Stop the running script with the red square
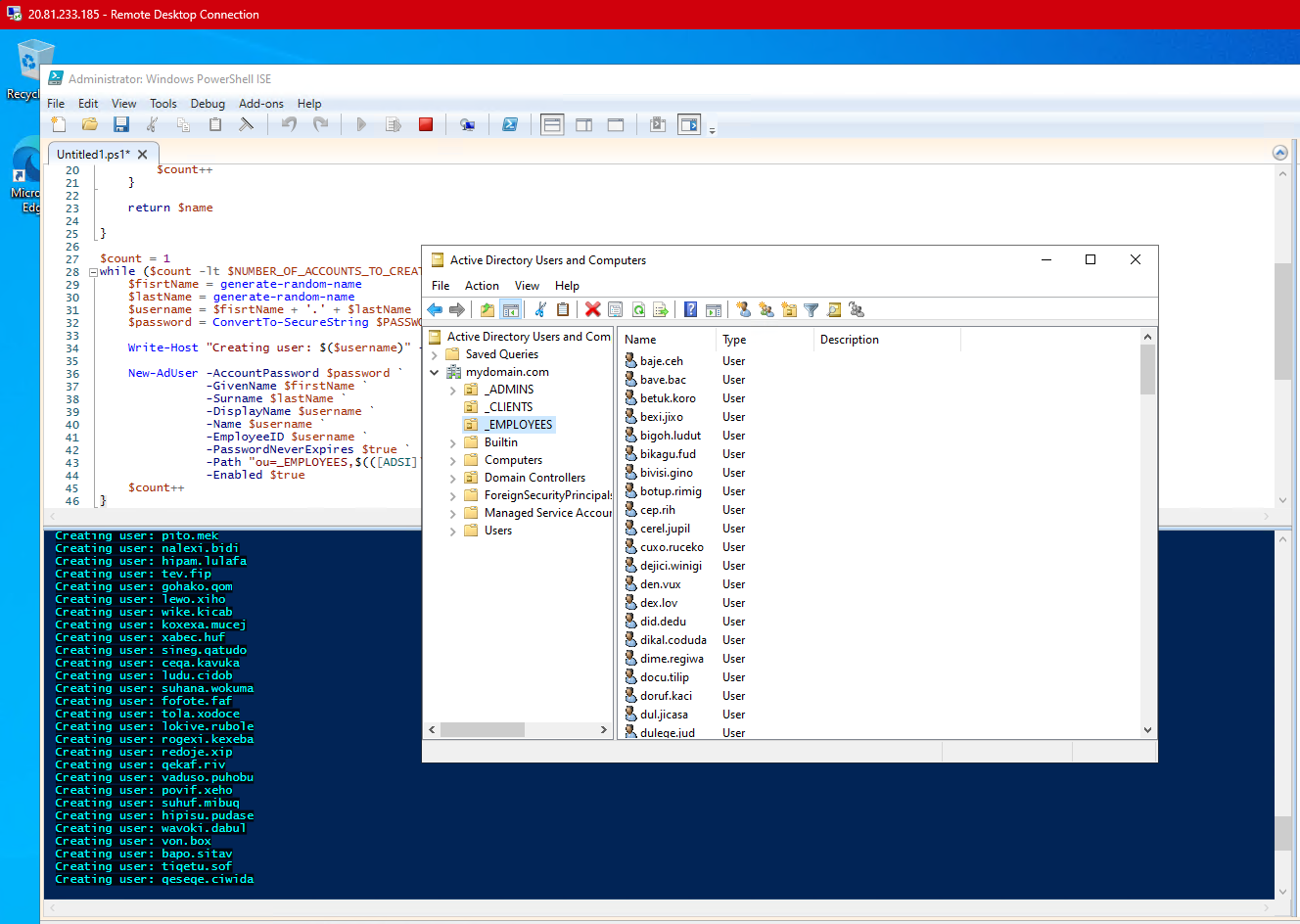Image resolution: width=1300 pixels, height=924 pixels. [426, 124]
